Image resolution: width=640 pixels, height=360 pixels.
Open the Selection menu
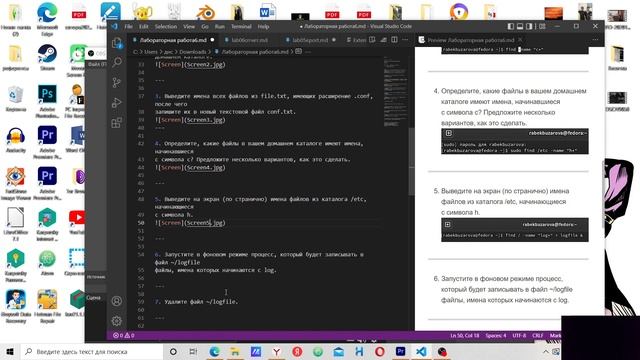[x=166, y=27]
